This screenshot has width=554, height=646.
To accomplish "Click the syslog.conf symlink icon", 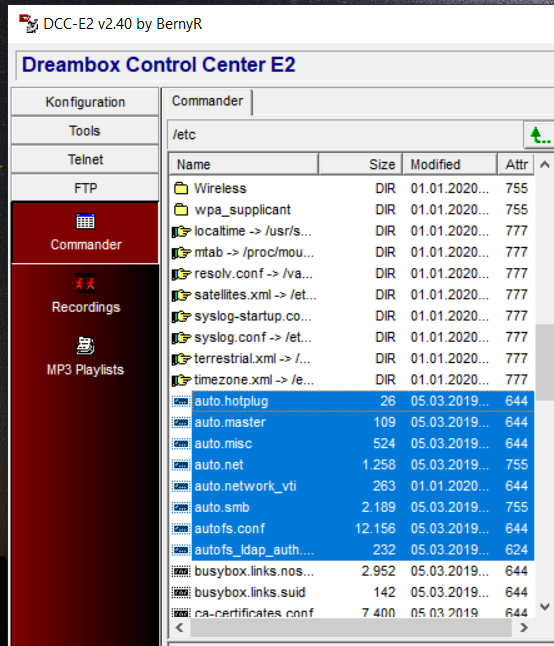I will pos(181,337).
